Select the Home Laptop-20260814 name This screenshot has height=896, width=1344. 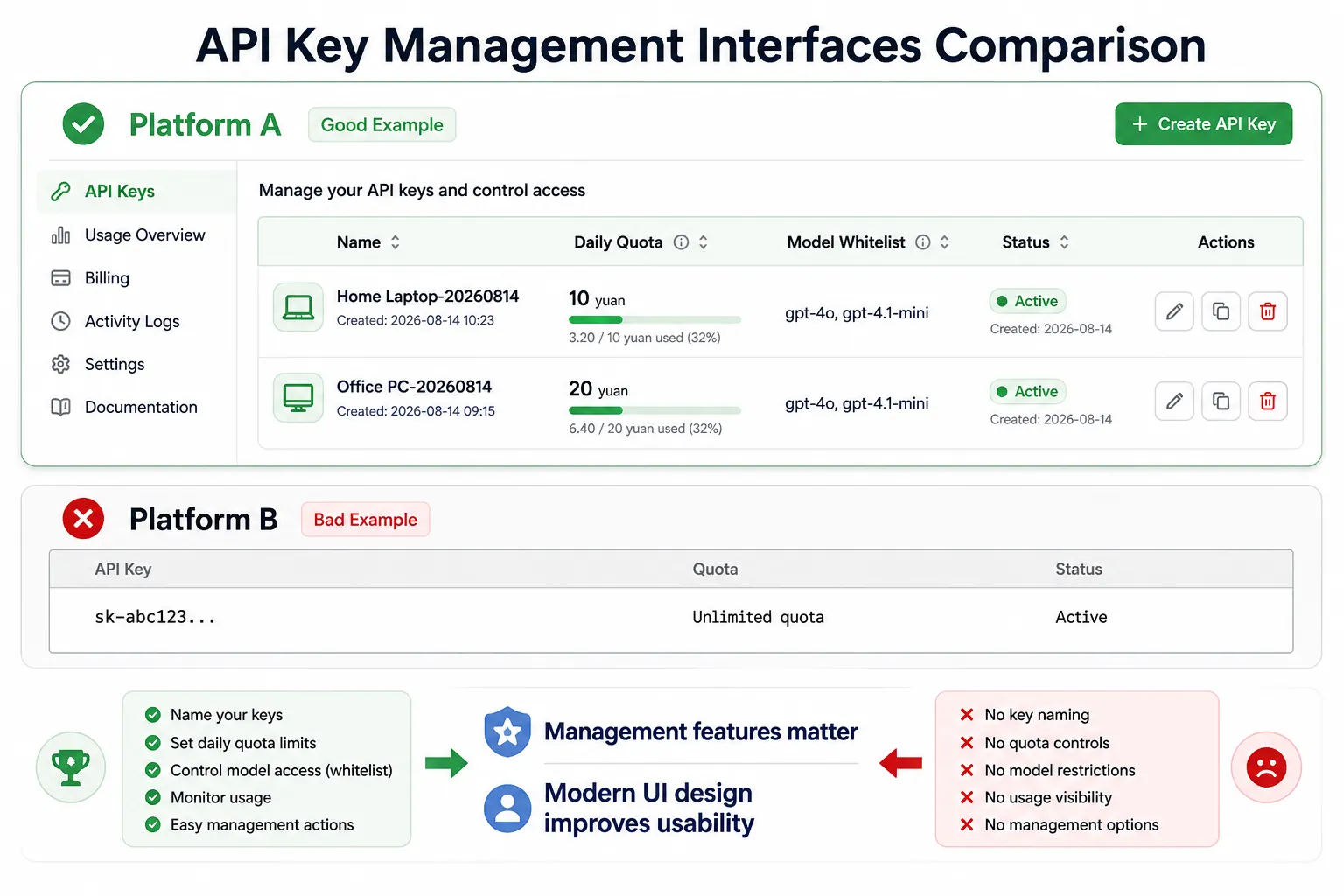428,297
